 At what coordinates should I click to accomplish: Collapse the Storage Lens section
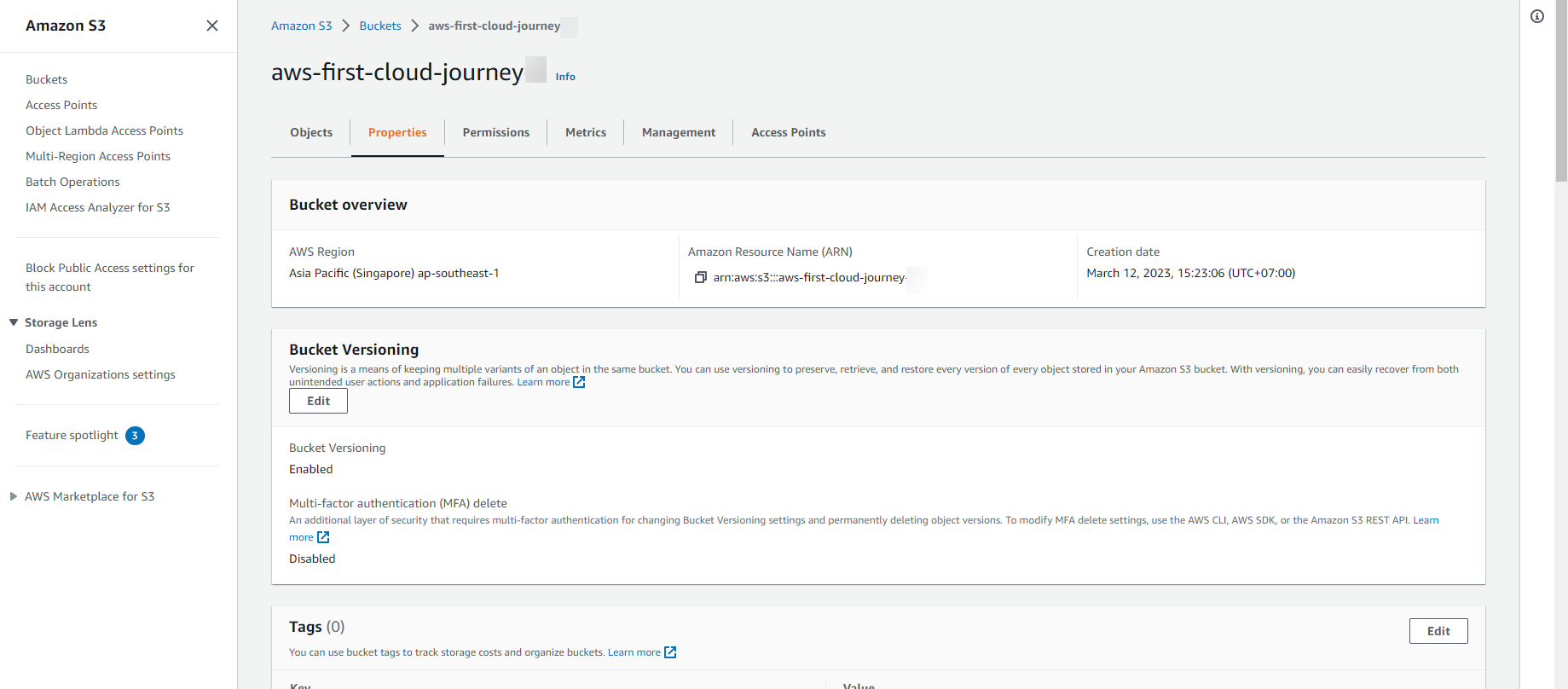tap(14, 322)
